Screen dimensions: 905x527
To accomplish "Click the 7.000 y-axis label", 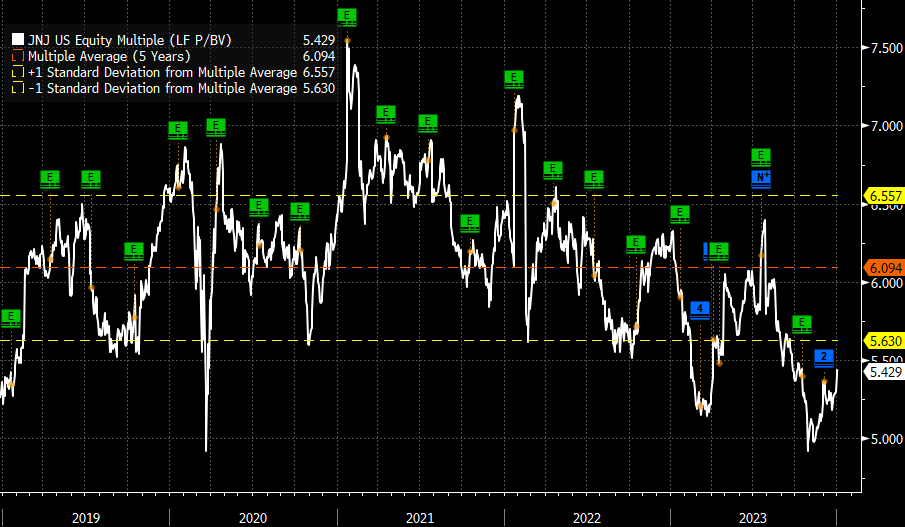I will pos(886,126).
